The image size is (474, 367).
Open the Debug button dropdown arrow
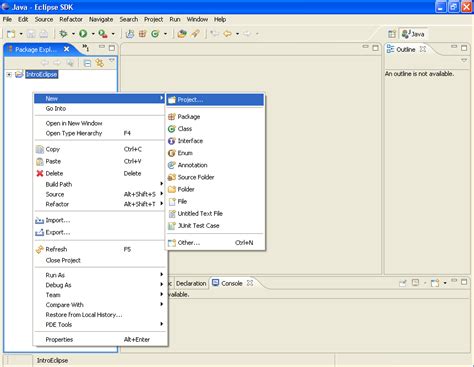(x=73, y=34)
